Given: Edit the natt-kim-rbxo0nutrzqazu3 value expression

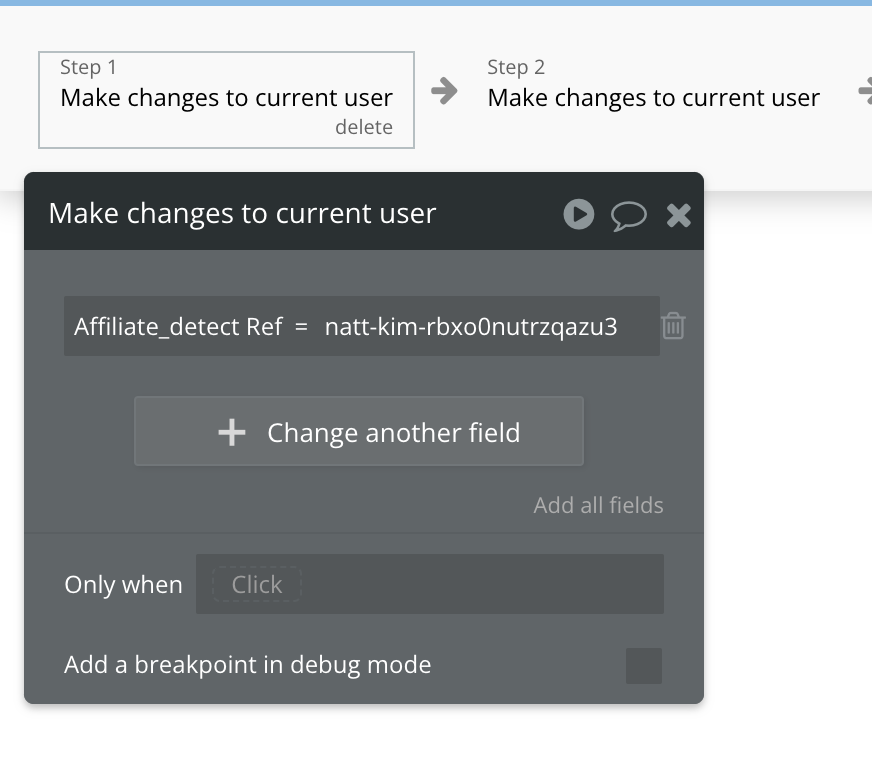Looking at the screenshot, I should point(471,326).
